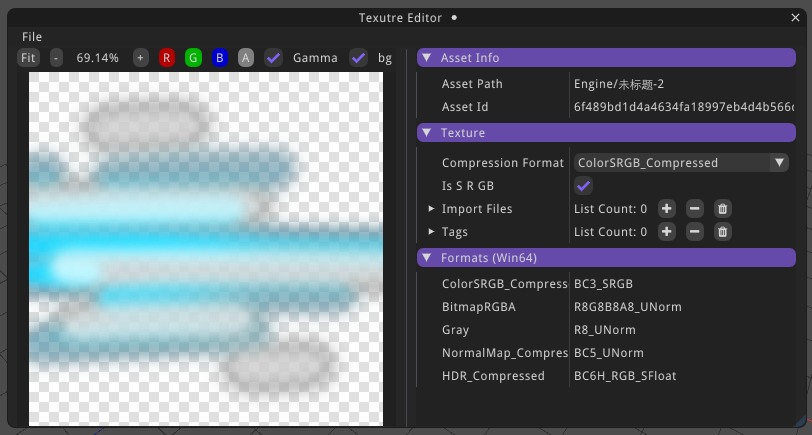Click the Asset Id value field
The width and height of the screenshot is (812, 435).
pyautogui.click(x=684, y=107)
